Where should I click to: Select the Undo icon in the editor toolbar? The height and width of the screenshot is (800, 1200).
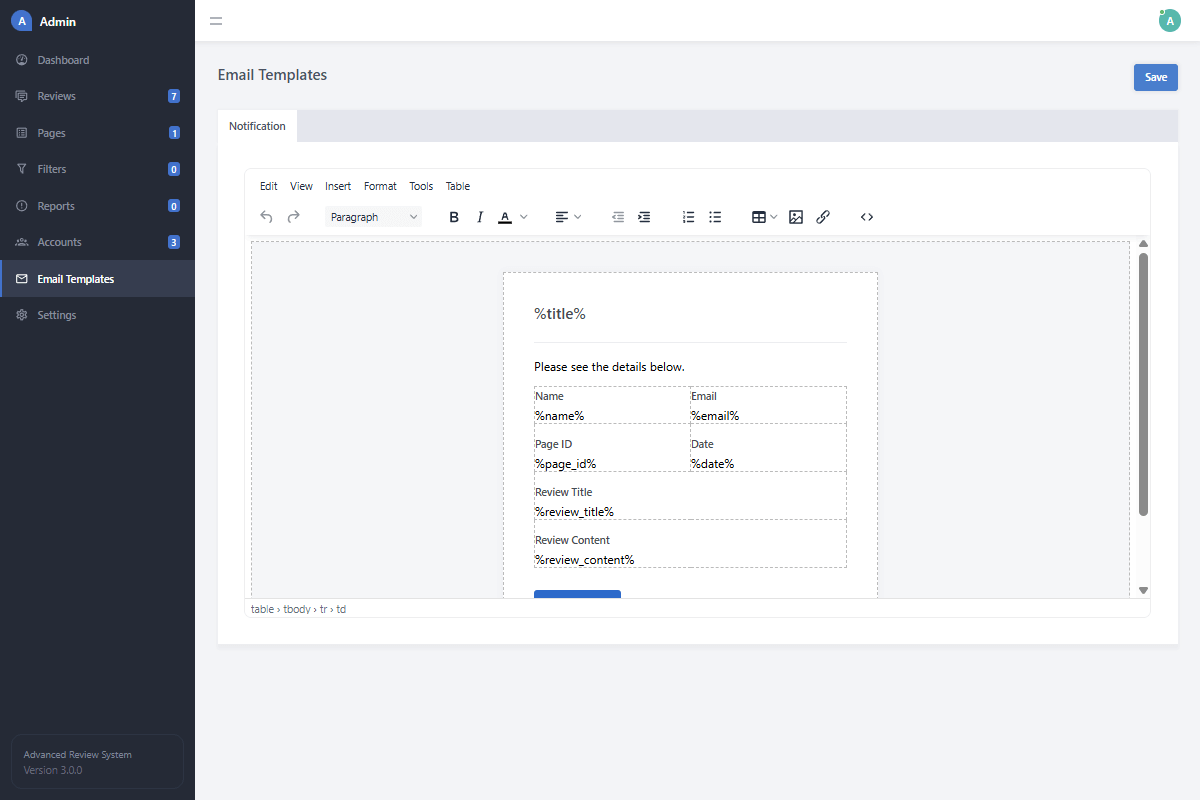[267, 216]
